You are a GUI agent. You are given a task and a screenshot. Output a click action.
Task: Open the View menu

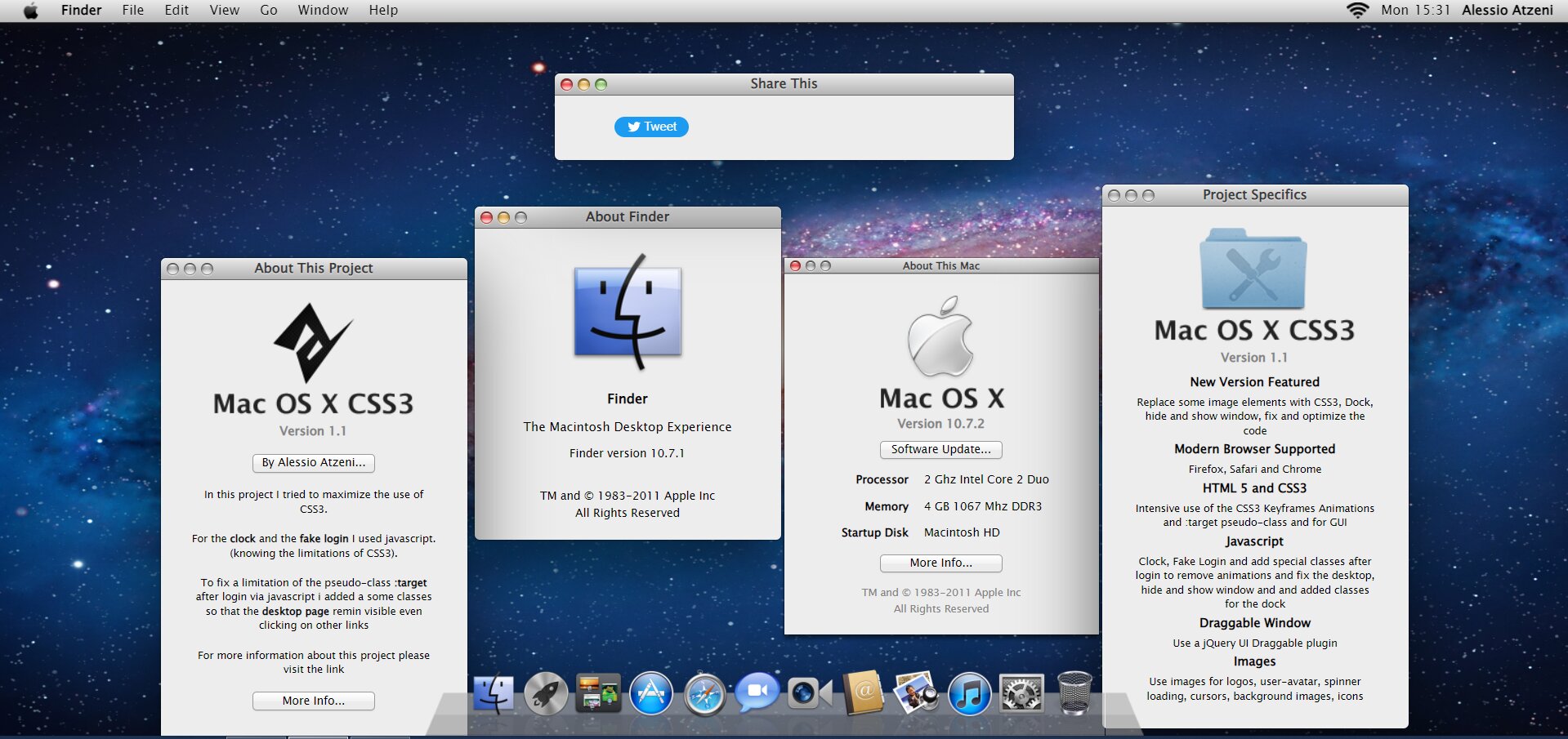(x=225, y=11)
